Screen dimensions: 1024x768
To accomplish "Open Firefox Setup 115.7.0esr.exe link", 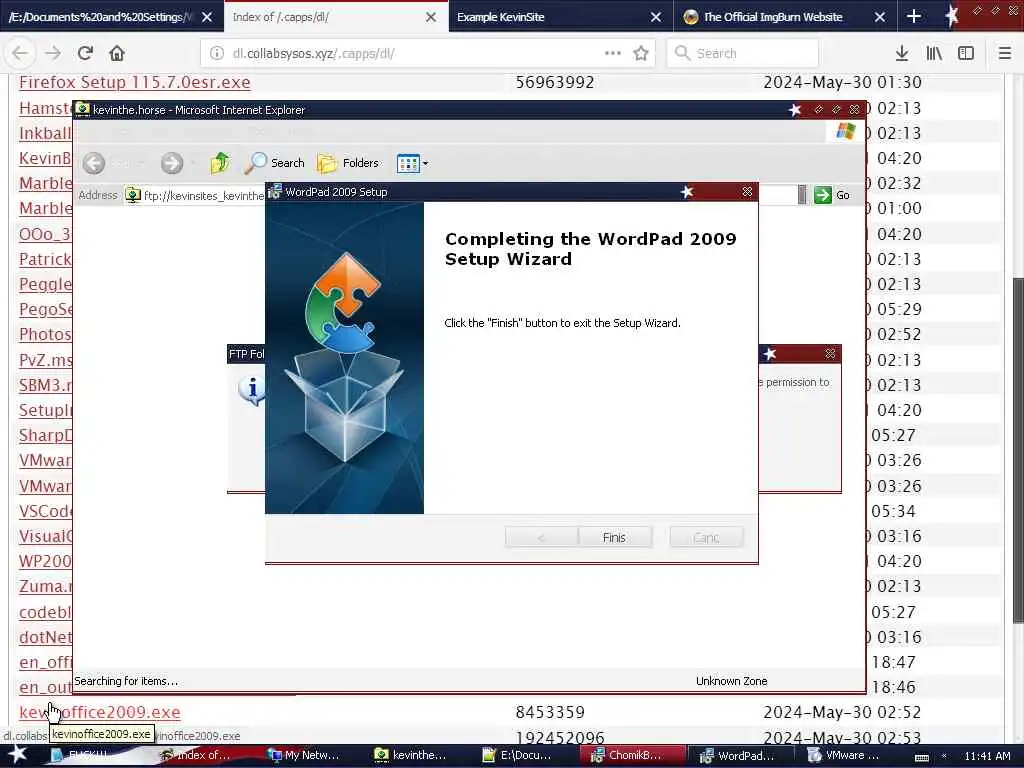I will tap(135, 82).
